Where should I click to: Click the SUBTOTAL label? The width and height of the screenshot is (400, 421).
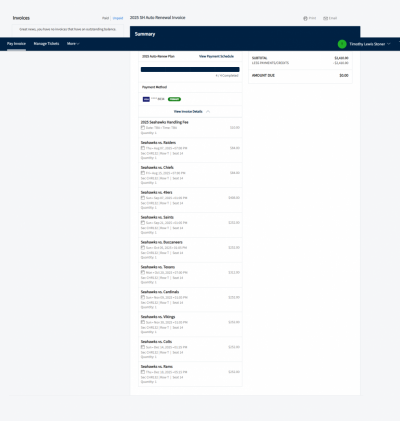click(x=259, y=58)
